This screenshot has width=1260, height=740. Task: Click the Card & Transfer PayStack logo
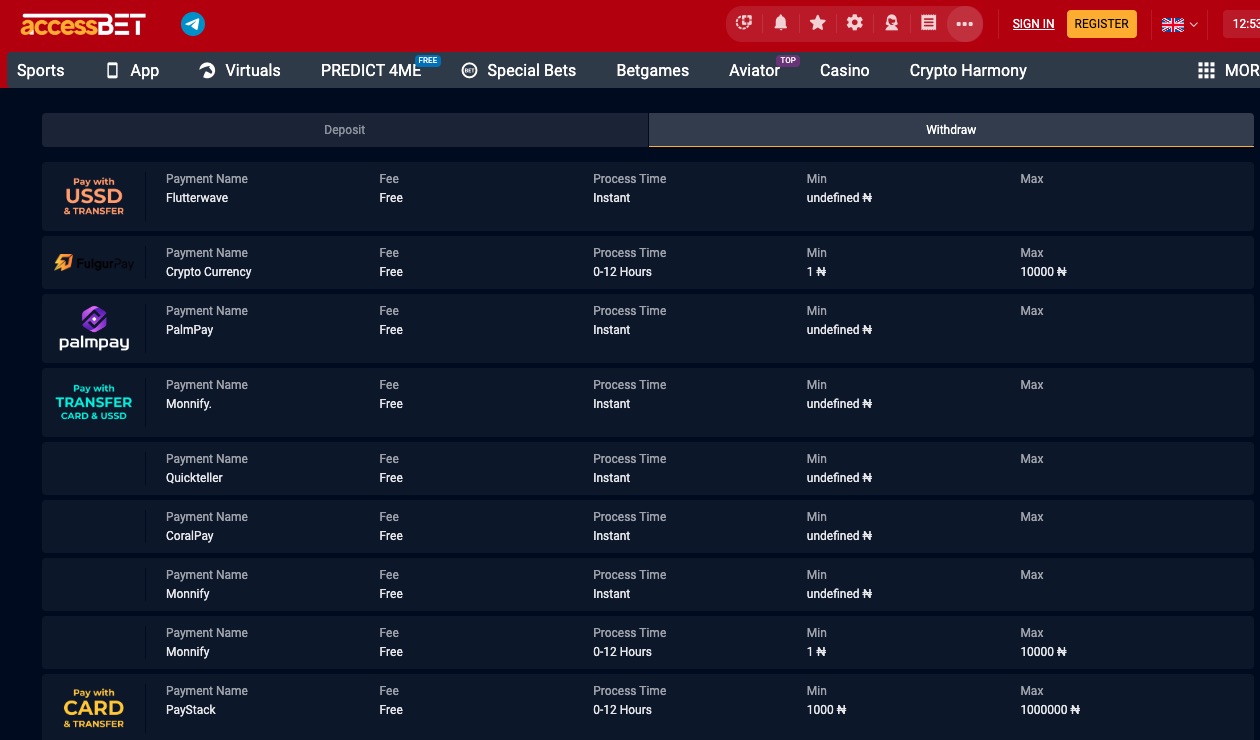click(x=94, y=708)
